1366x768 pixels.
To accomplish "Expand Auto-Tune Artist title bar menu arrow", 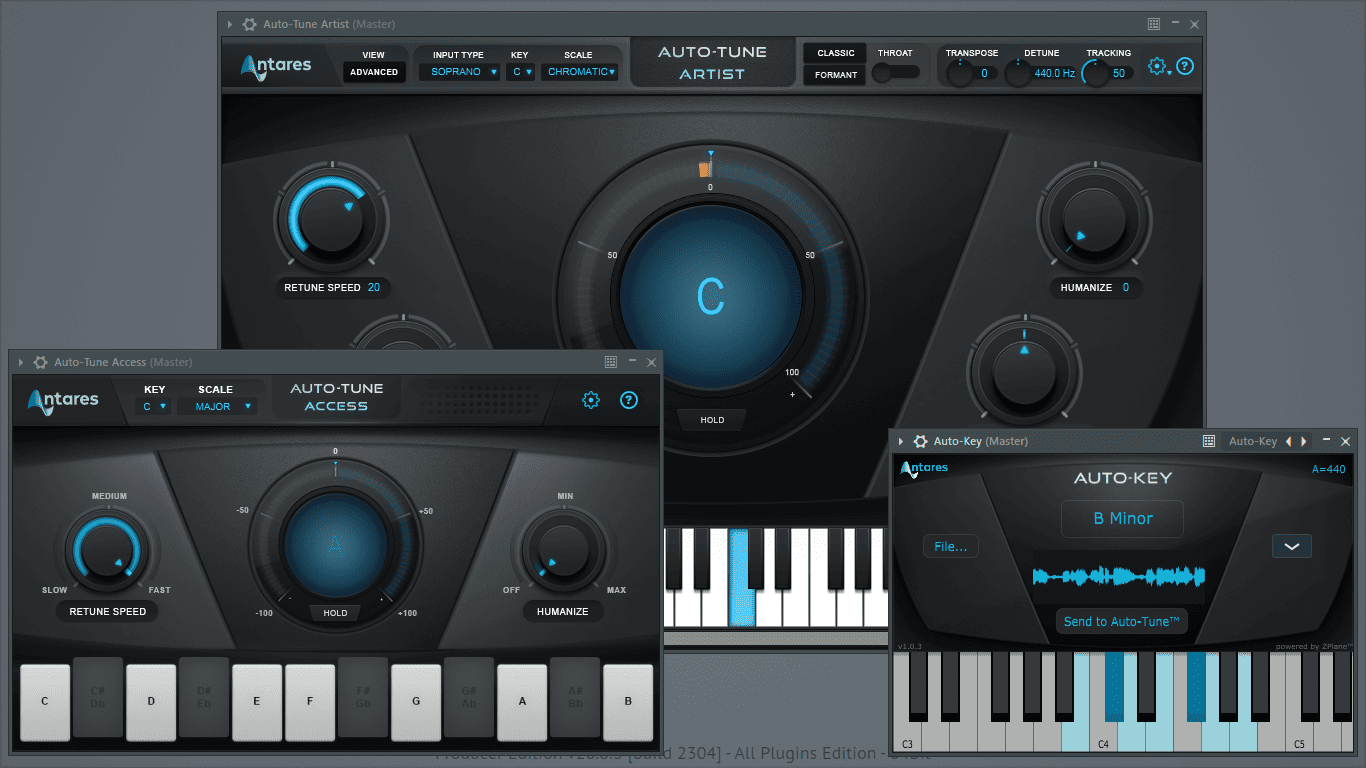I will click(x=230, y=24).
